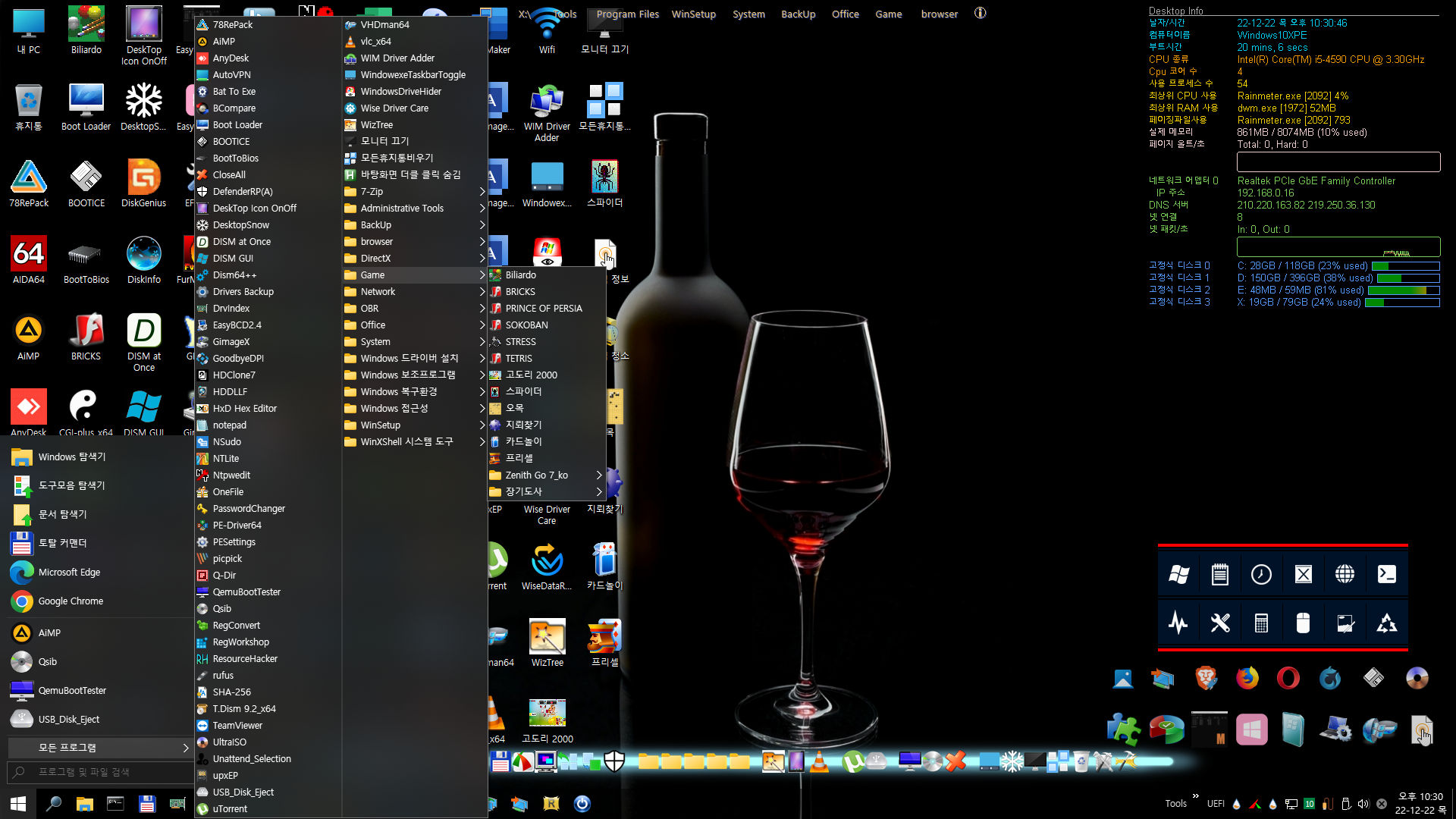Click the Windows logo widget button
This screenshot has height=819, width=1456.
pos(1179,574)
